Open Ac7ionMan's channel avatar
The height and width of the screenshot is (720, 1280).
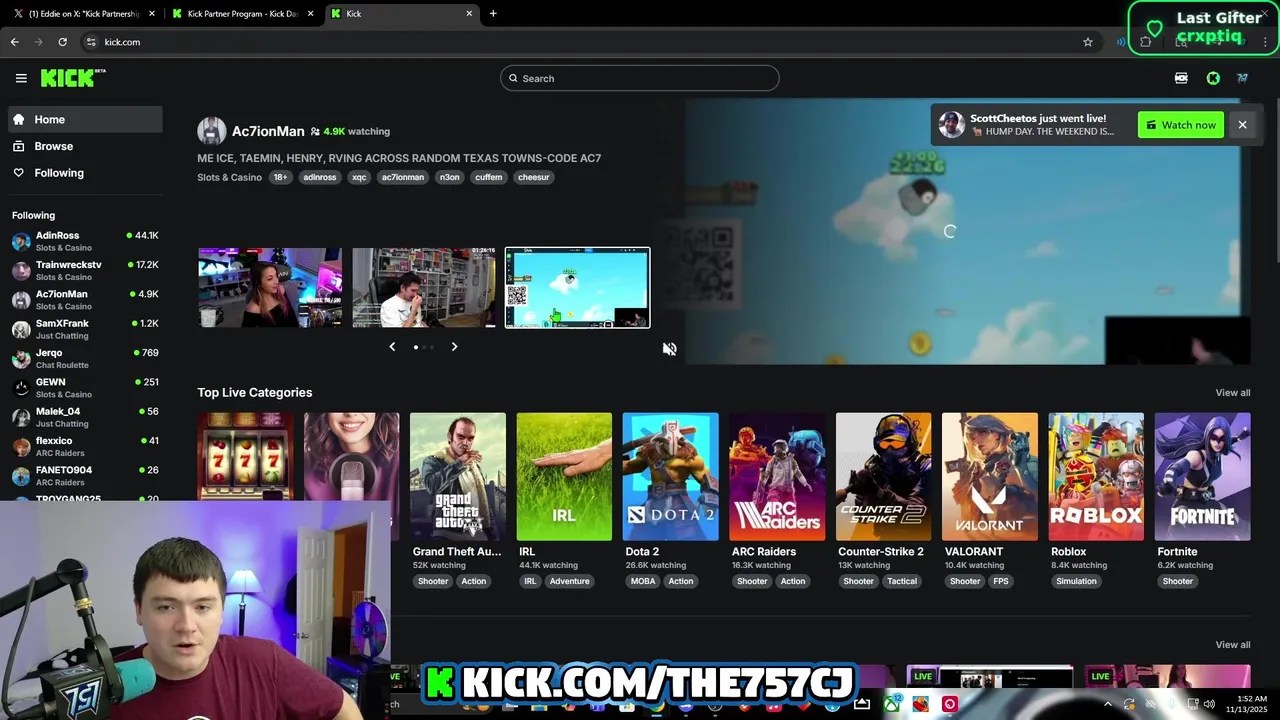(211, 131)
